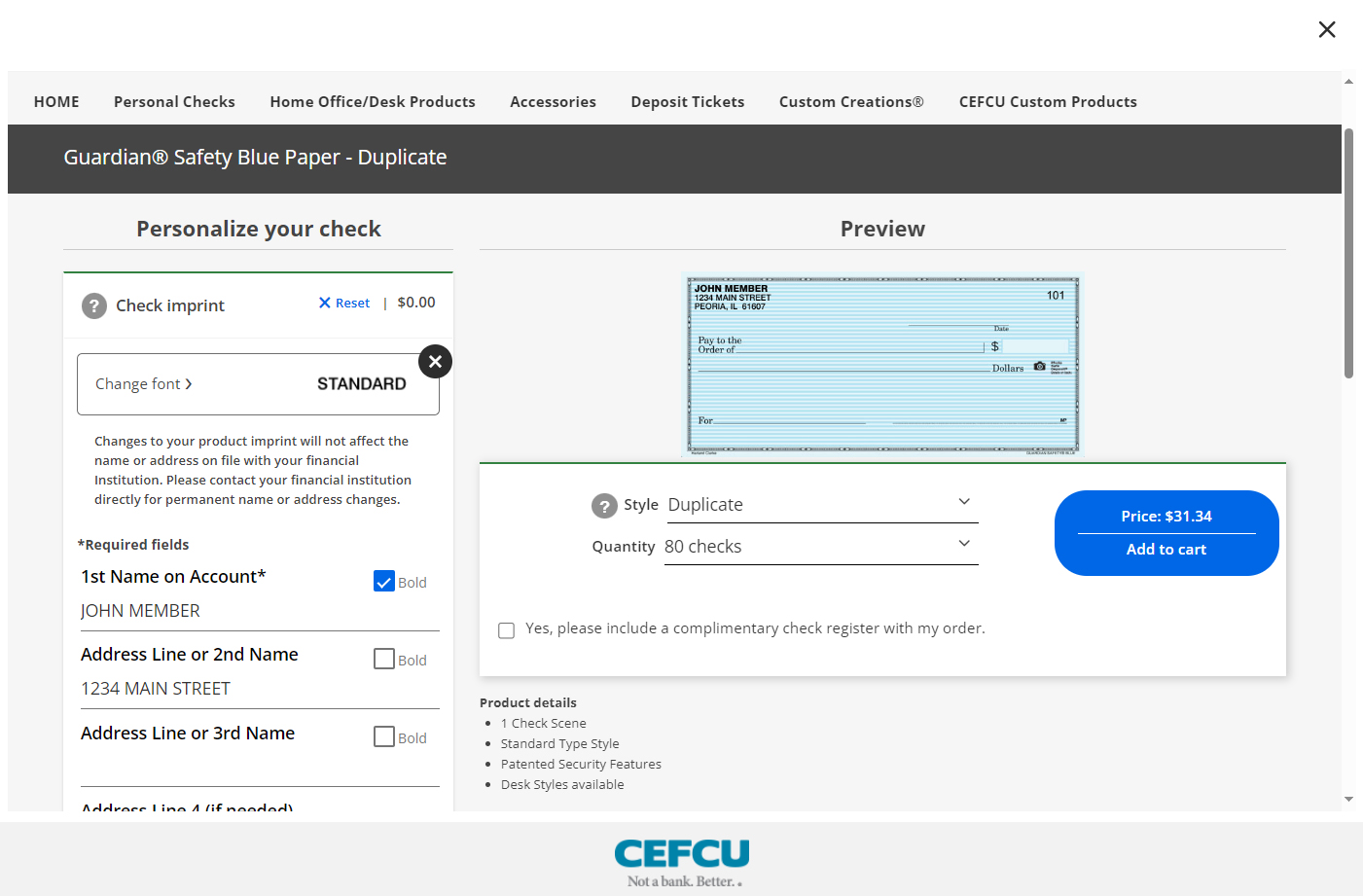Dismiss font box with black circle X

(x=435, y=362)
